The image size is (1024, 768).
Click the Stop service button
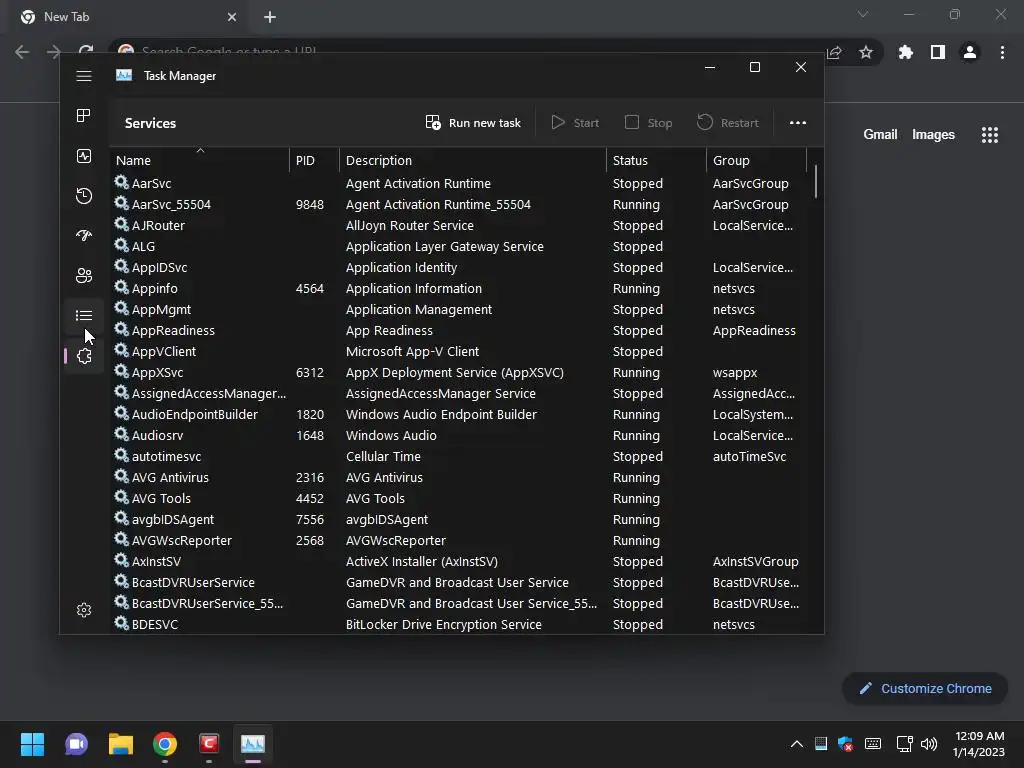tap(648, 123)
